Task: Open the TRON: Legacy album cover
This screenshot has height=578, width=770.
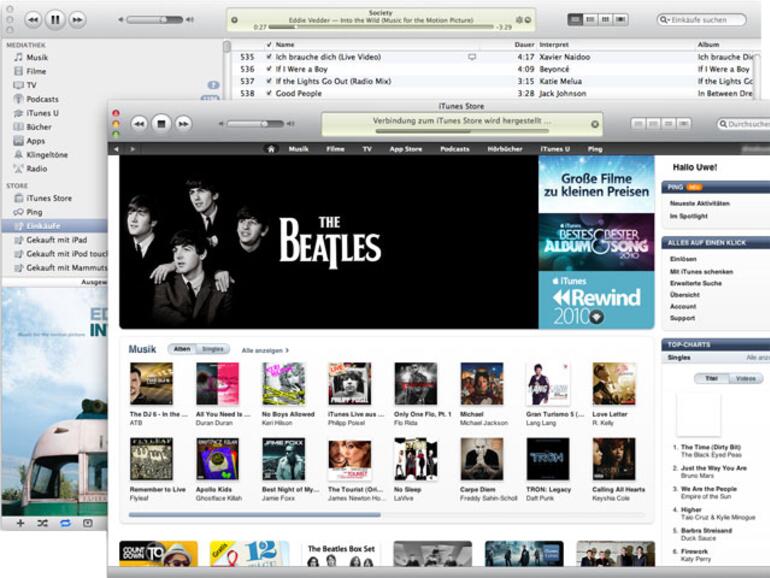Action: [x=548, y=459]
